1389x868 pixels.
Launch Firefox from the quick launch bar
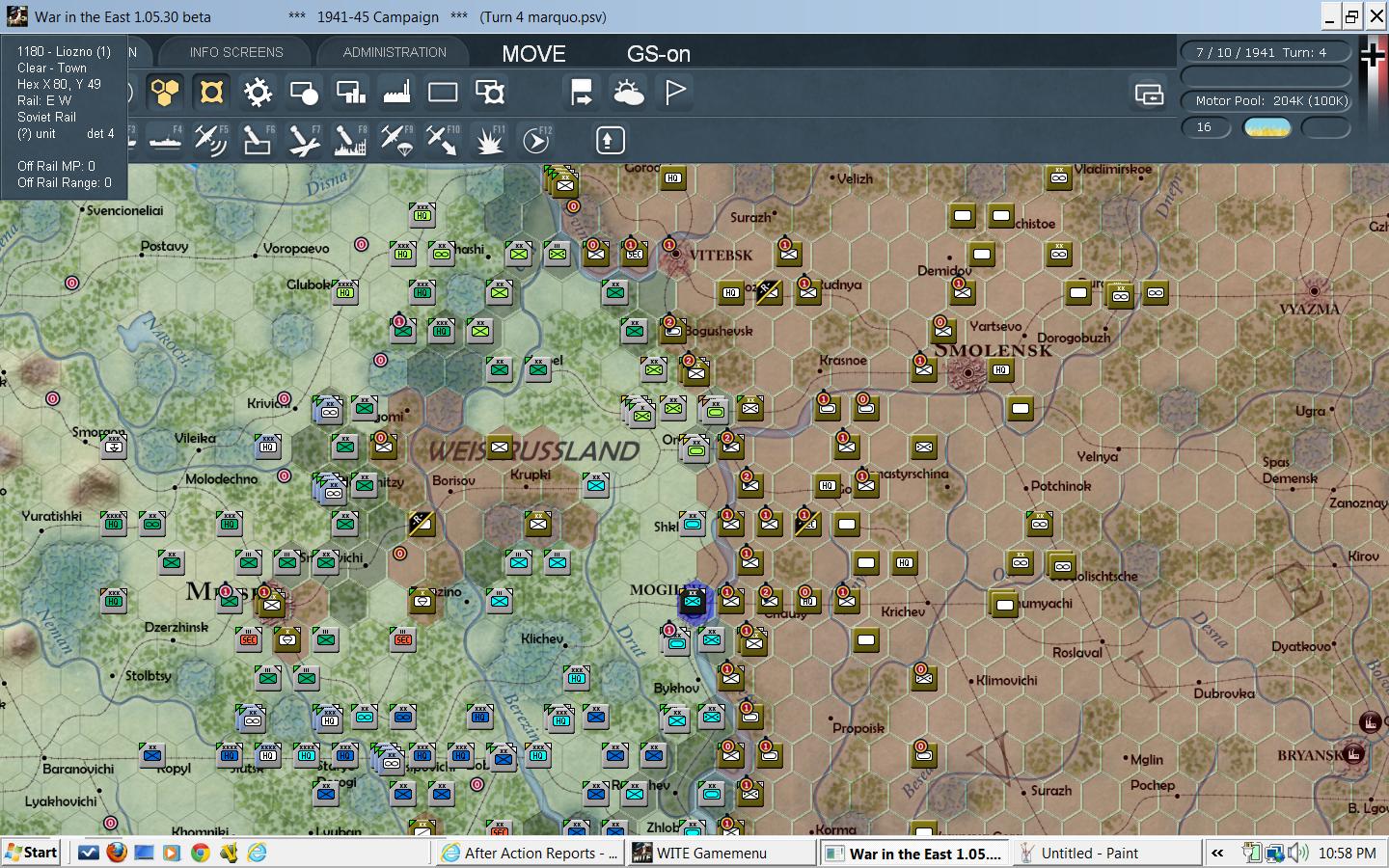117,853
